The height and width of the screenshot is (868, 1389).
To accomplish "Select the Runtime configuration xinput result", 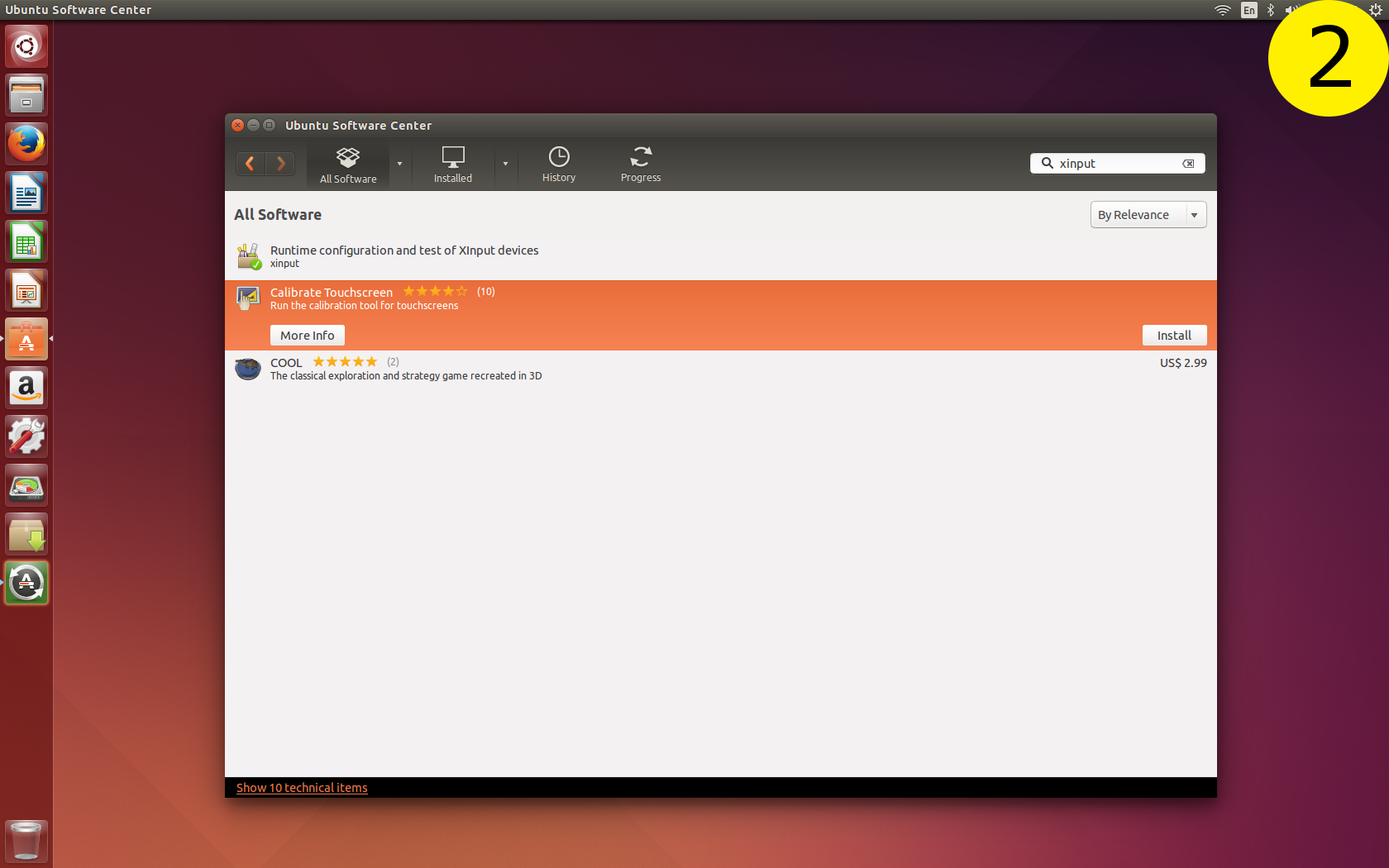I will (720, 256).
